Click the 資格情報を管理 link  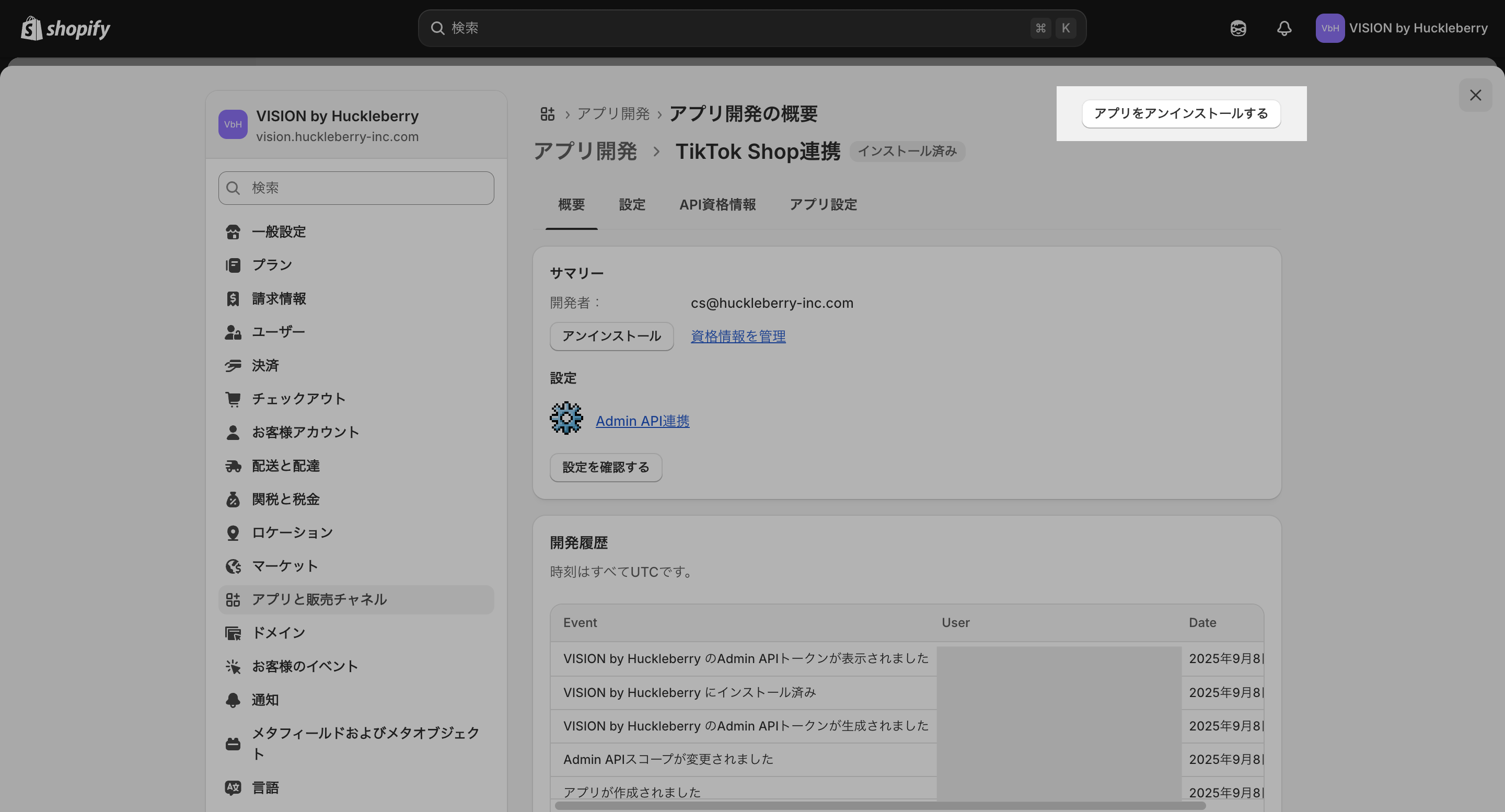coord(737,337)
